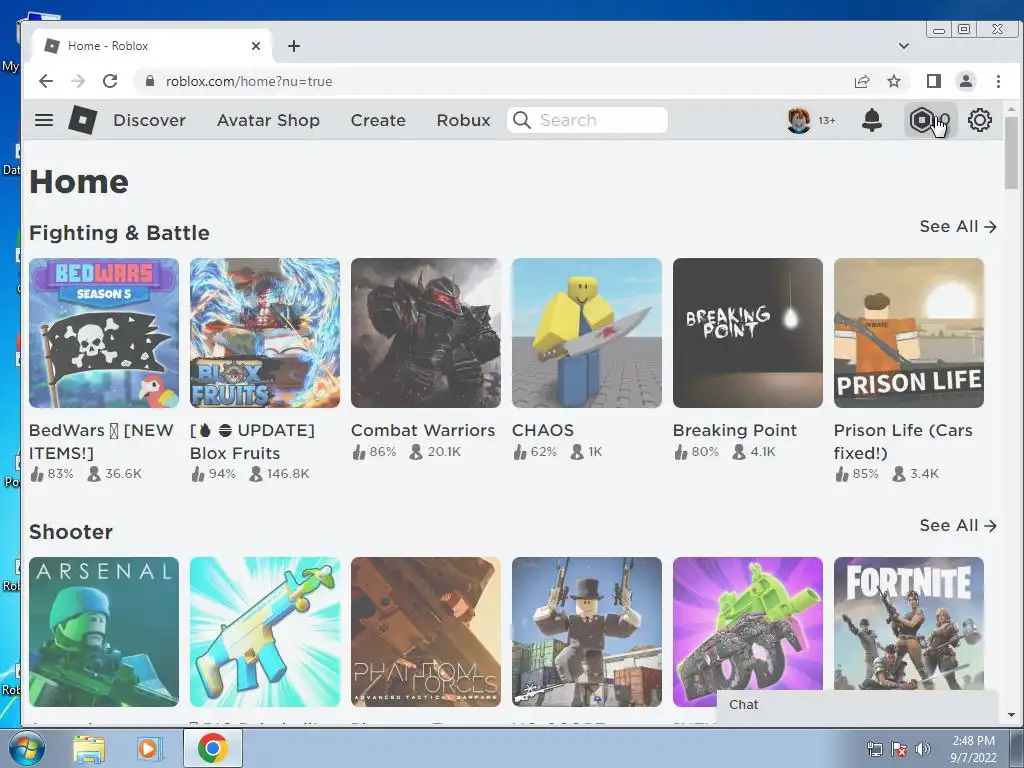Open Chrome three-dot menu
This screenshot has height=768, width=1024.
[x=998, y=81]
